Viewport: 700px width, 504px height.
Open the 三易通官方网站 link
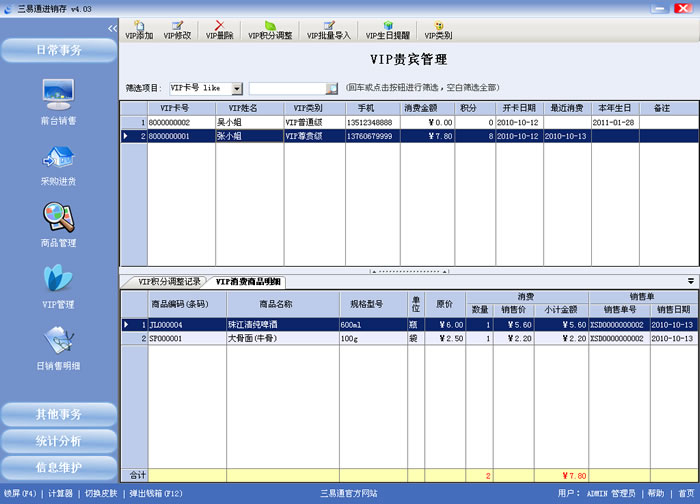[x=349, y=493]
